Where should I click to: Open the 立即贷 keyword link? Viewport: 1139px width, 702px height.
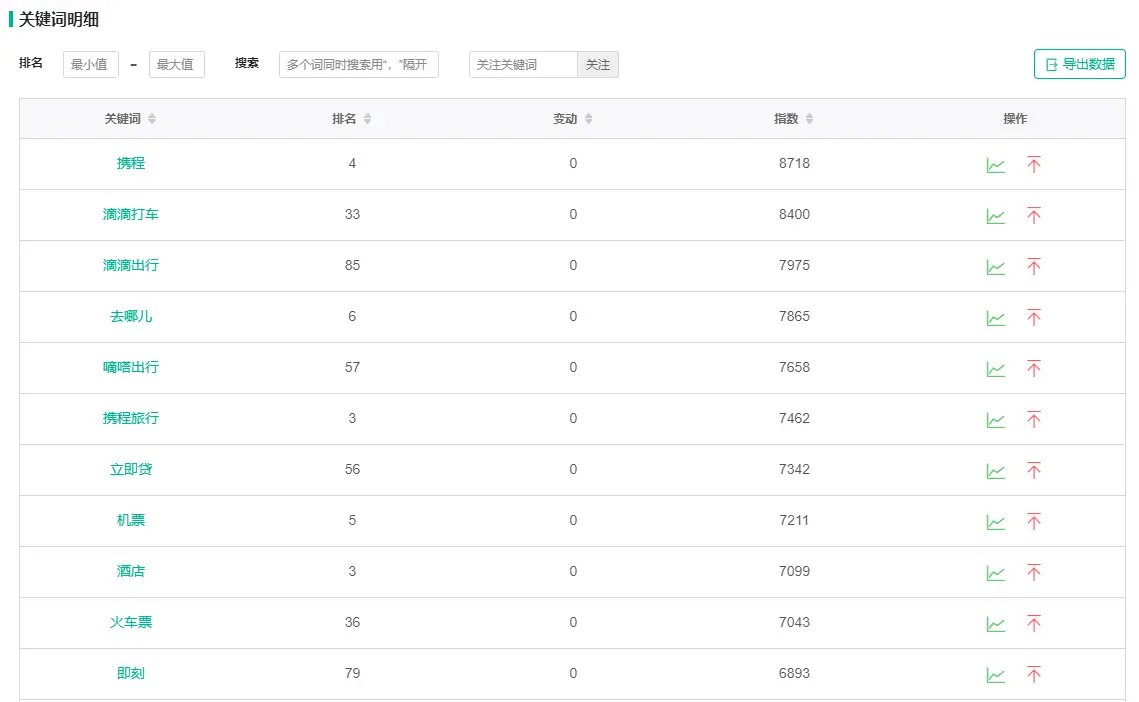tap(131, 469)
